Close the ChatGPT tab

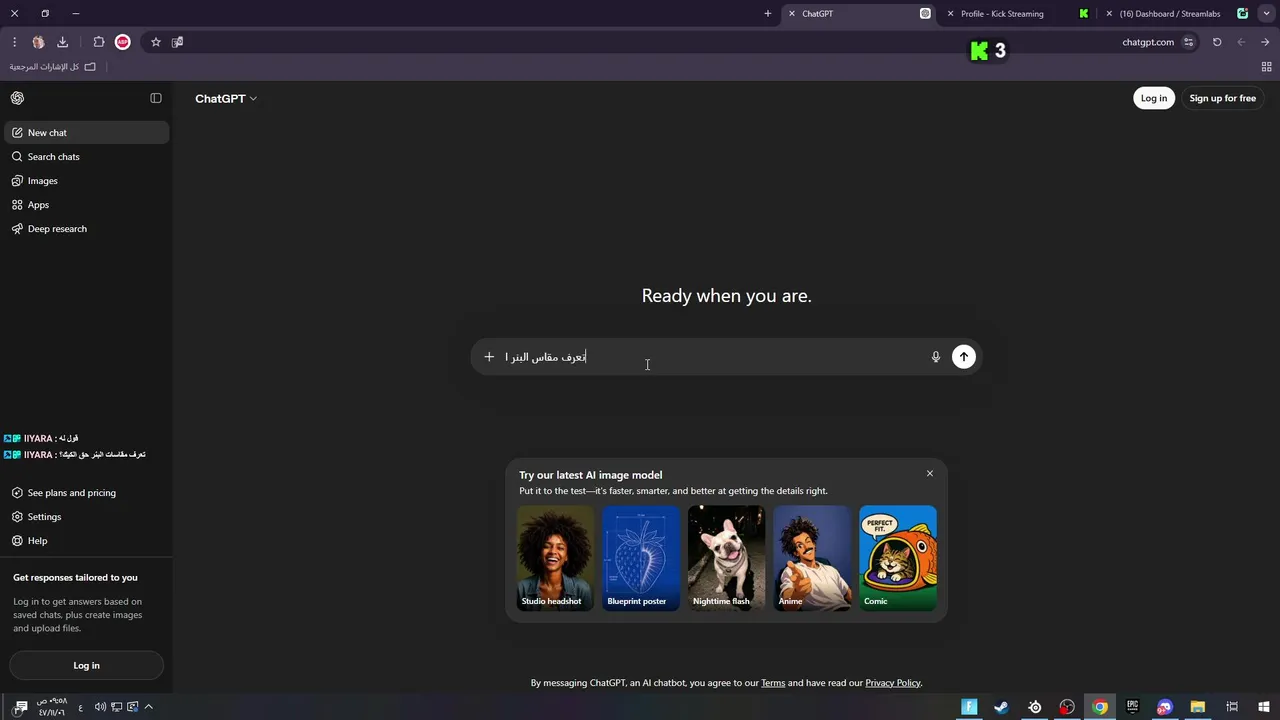792,14
